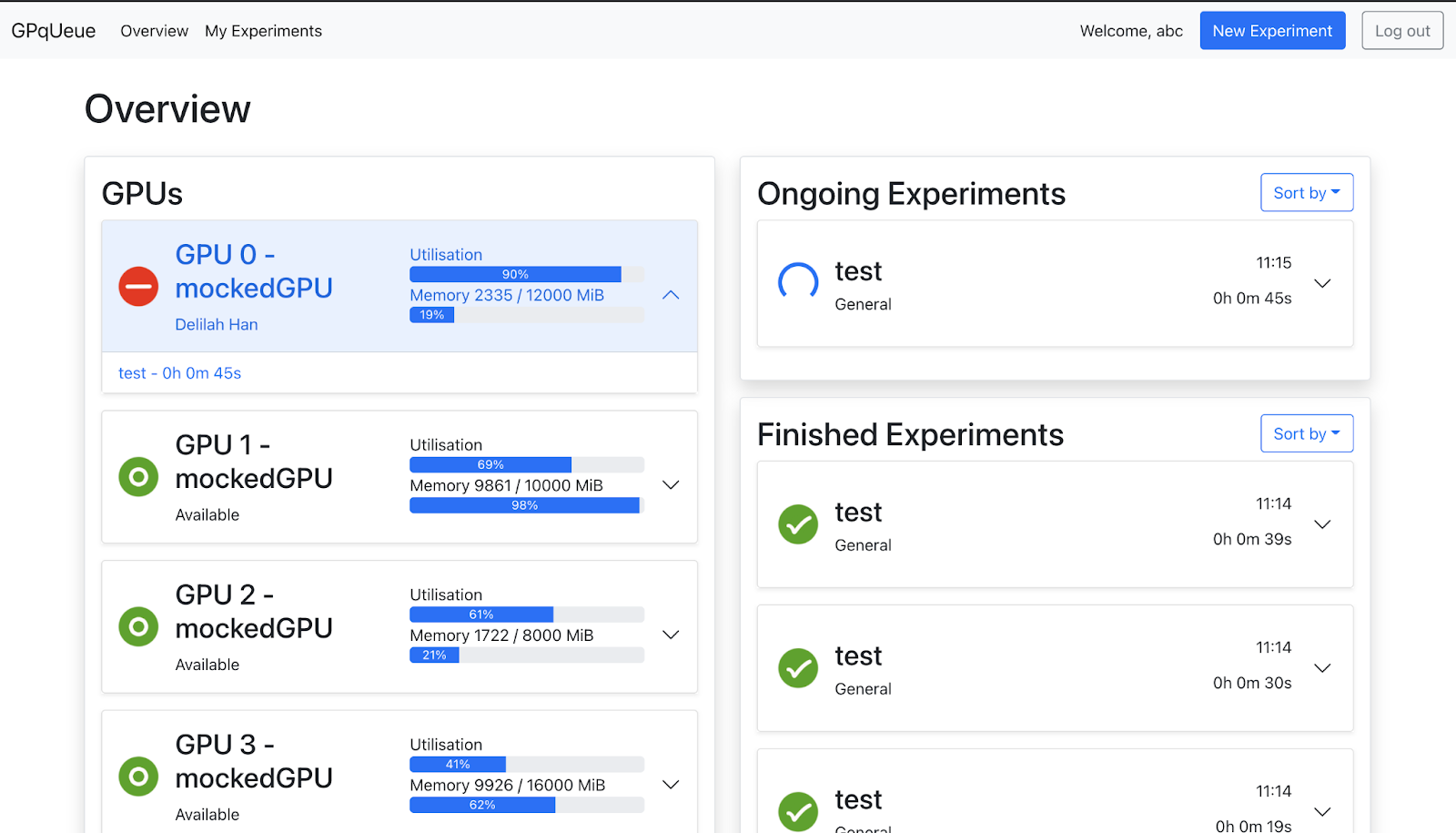Viewport: 1456px width, 833px height.
Task: Click 'Welcome, abc' greeting text
Action: [x=1131, y=31]
